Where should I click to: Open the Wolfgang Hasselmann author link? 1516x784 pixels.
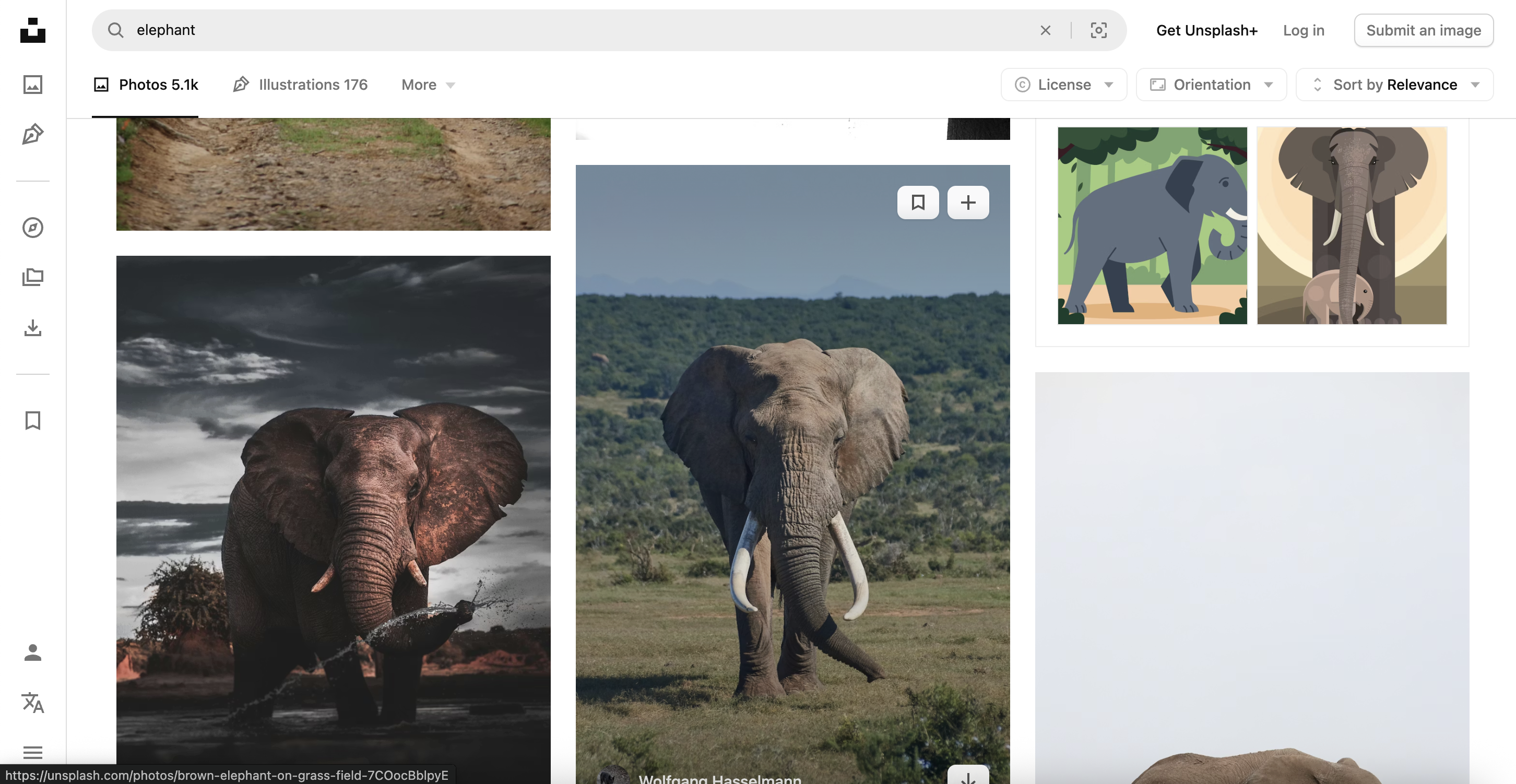coord(720,778)
